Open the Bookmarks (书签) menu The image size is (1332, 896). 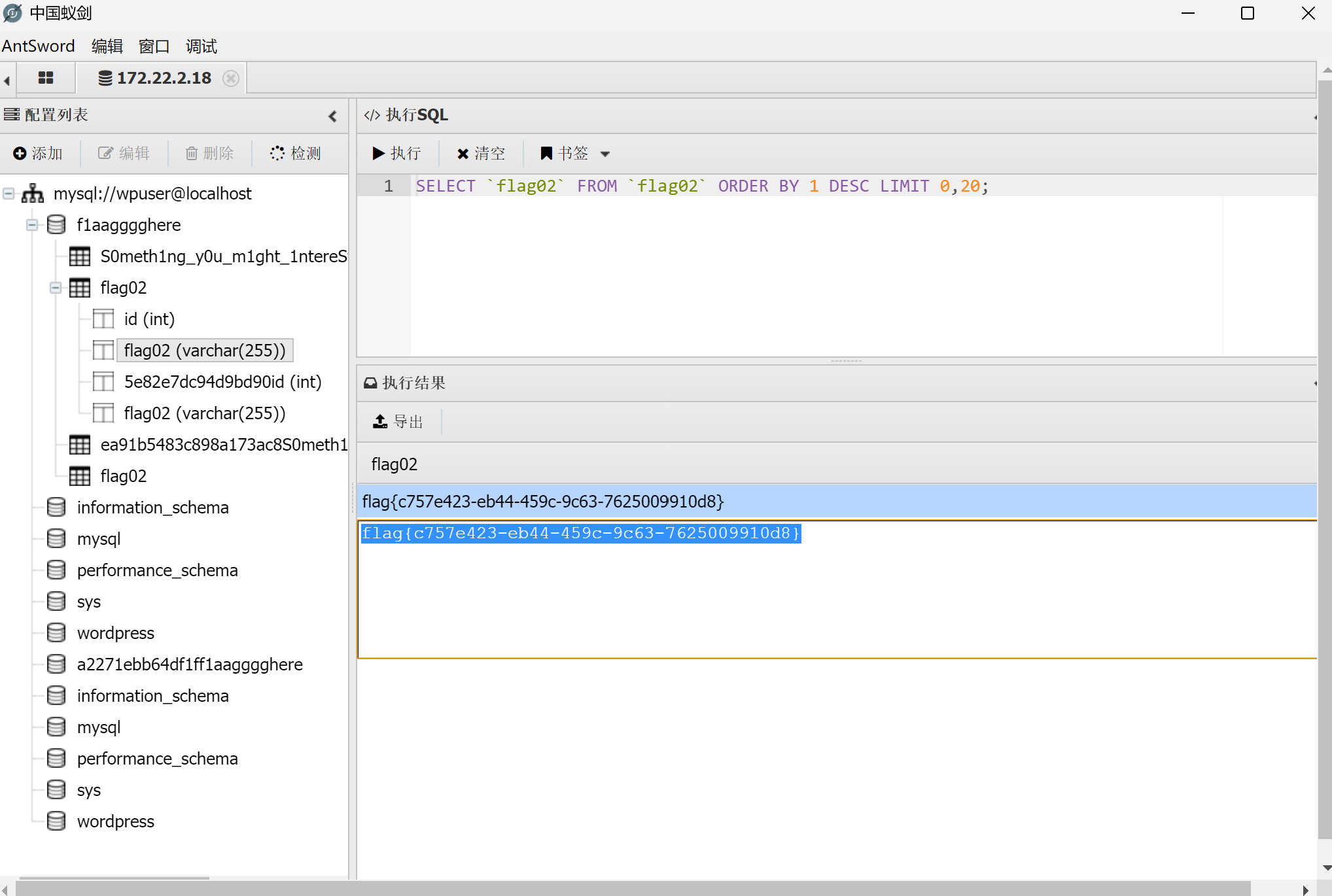coord(565,153)
